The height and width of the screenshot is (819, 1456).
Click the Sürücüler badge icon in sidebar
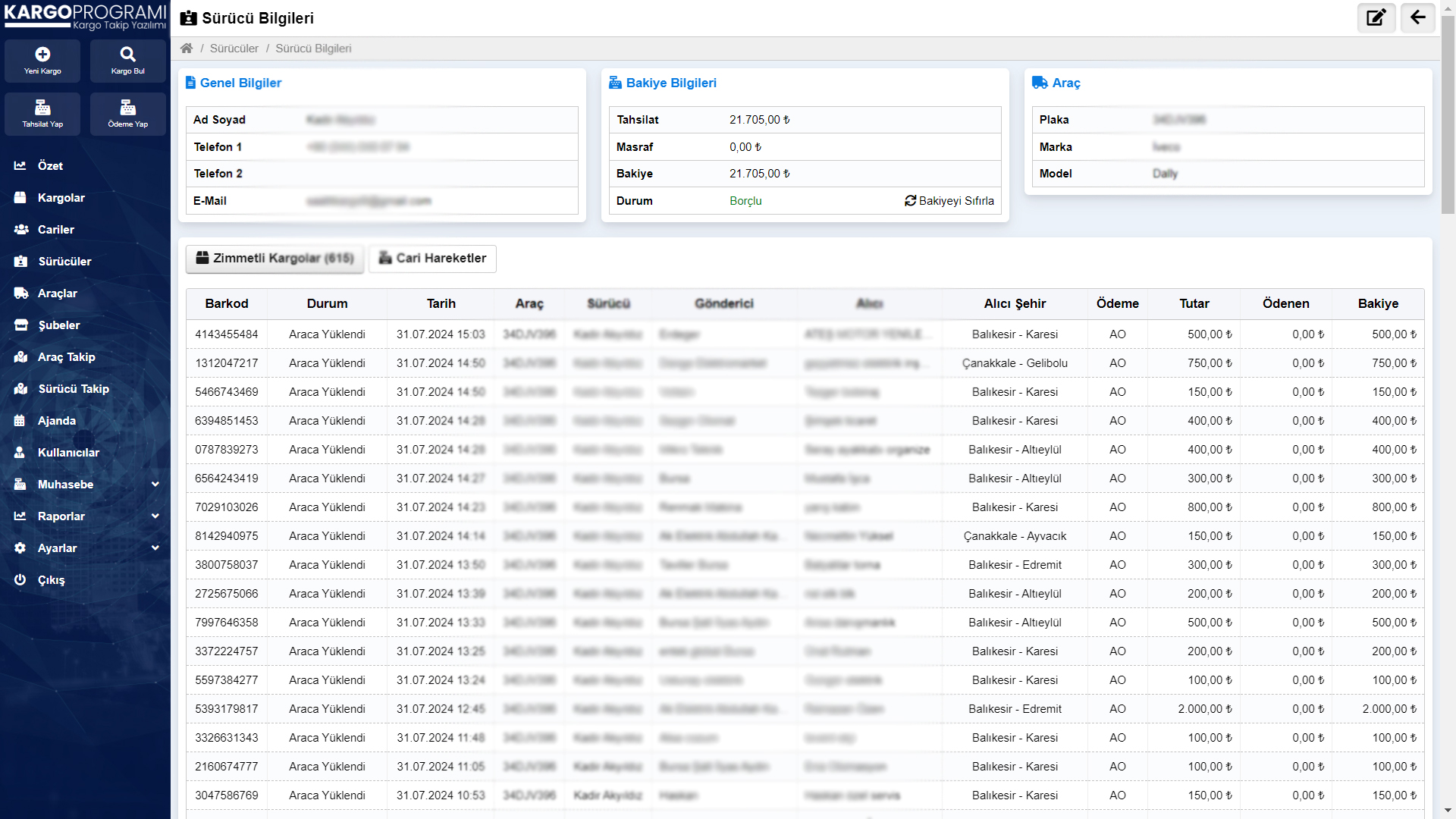20,261
